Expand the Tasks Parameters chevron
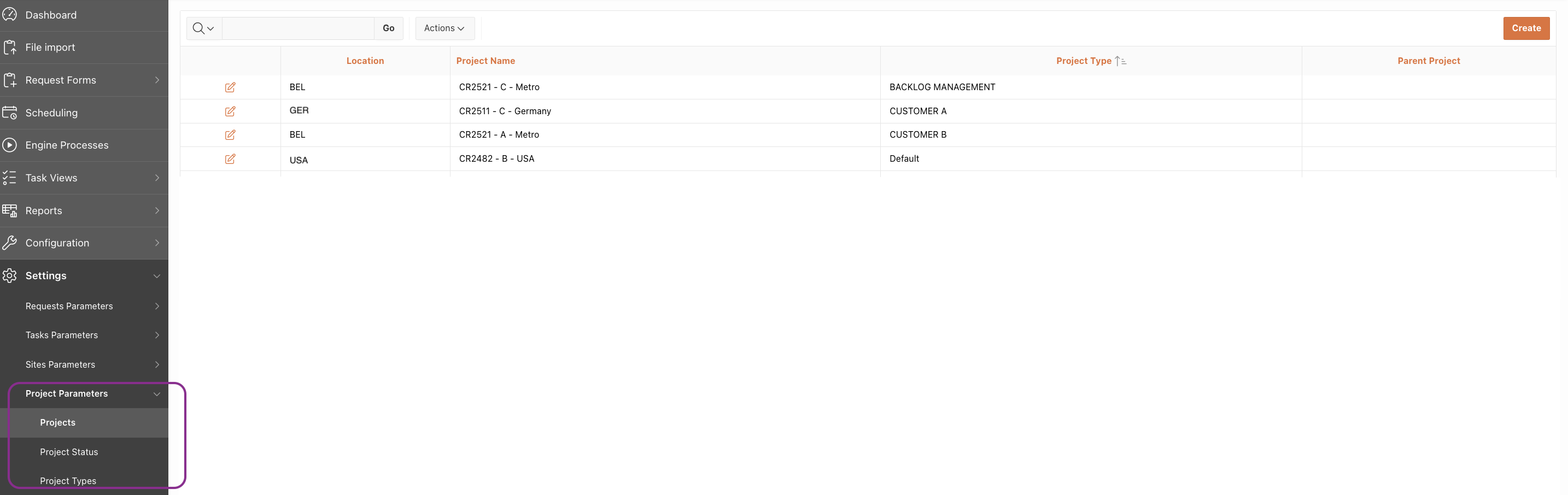The width and height of the screenshot is (1568, 495). [157, 335]
